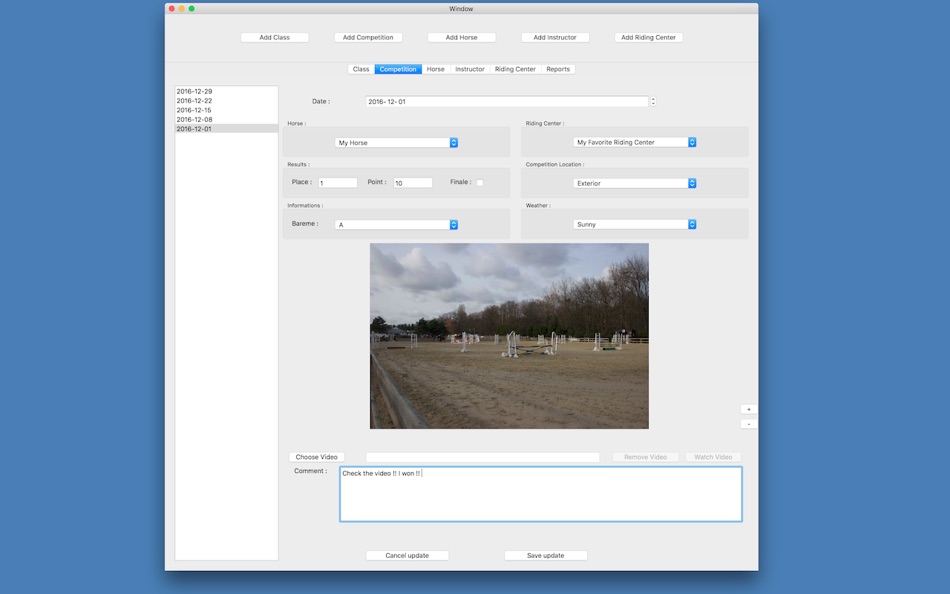
Task: Click the riding arena photo
Action: tap(509, 336)
